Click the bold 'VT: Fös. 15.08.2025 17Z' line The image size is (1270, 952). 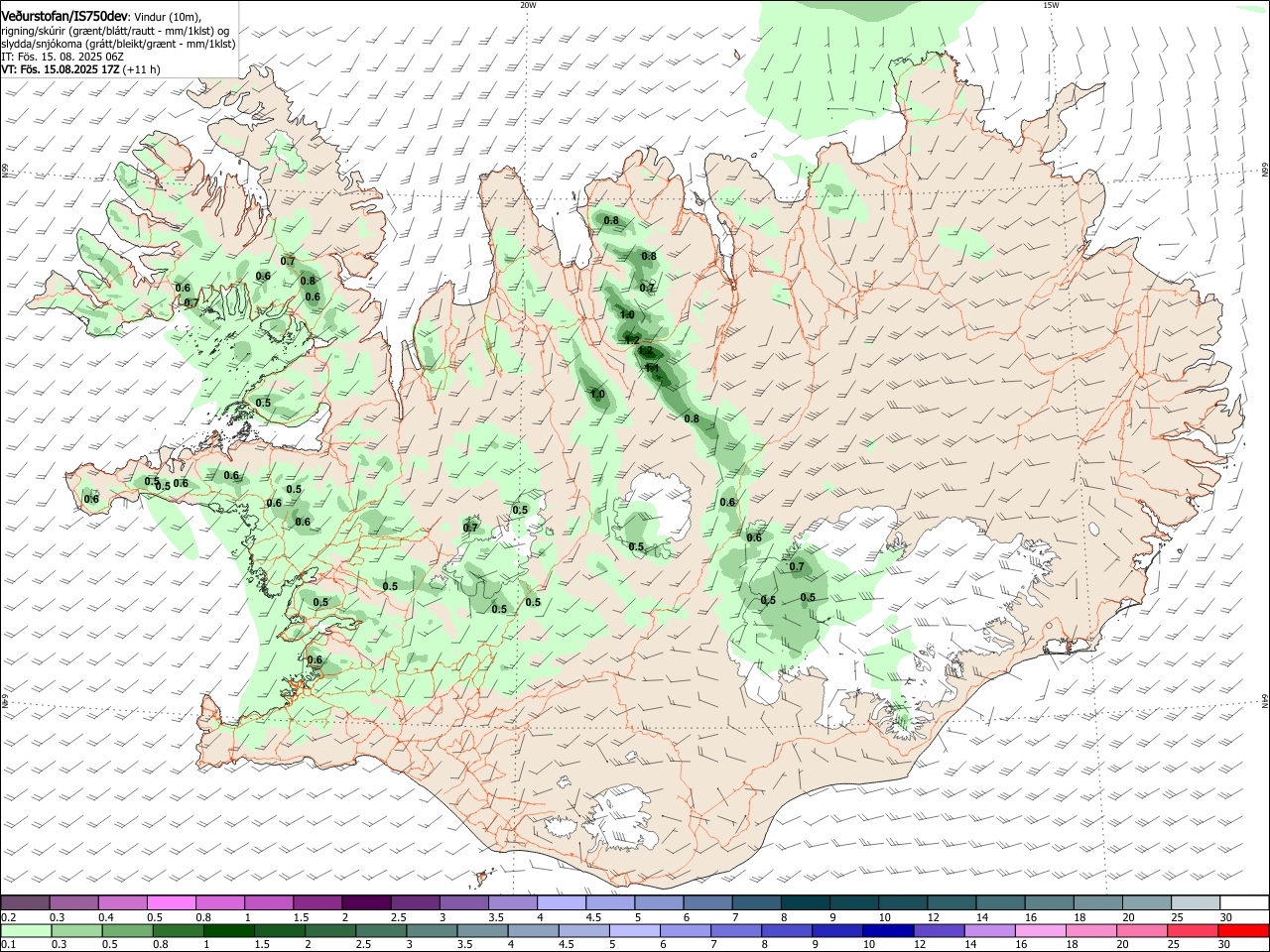pyautogui.click(x=61, y=69)
